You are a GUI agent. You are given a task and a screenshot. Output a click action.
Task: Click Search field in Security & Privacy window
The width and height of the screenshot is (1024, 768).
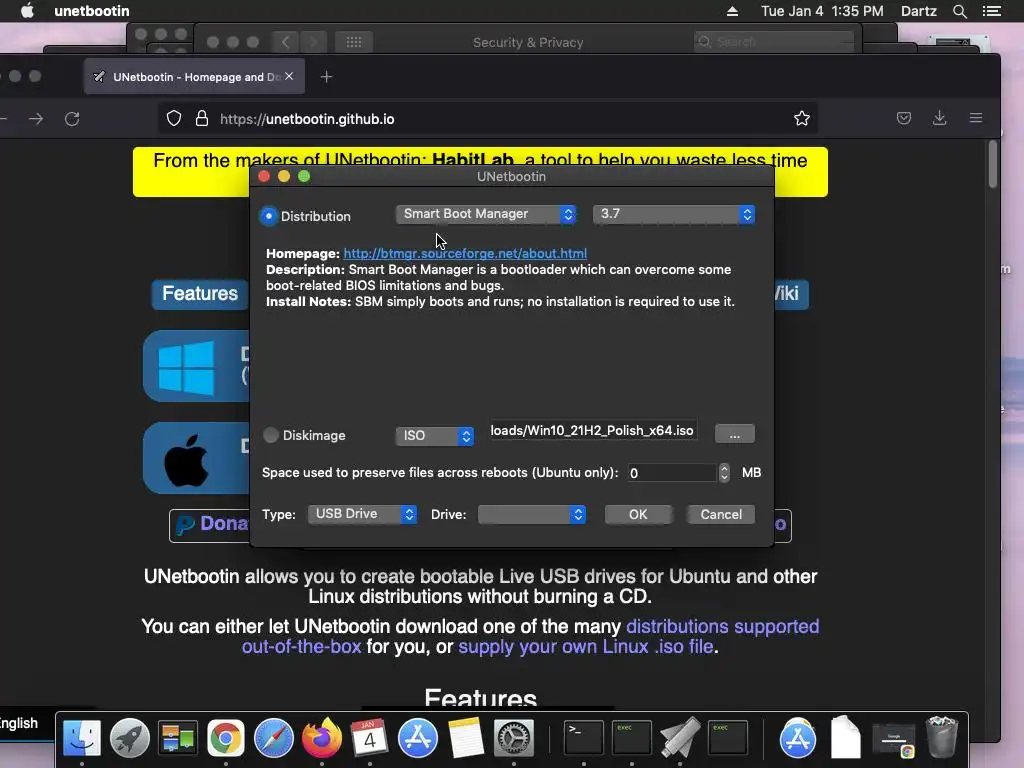click(775, 42)
